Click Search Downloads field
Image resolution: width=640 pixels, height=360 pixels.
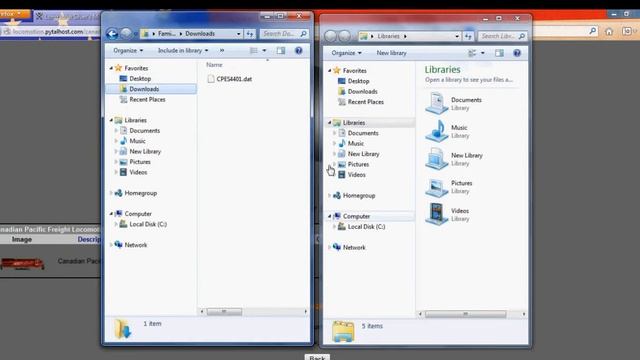284,34
